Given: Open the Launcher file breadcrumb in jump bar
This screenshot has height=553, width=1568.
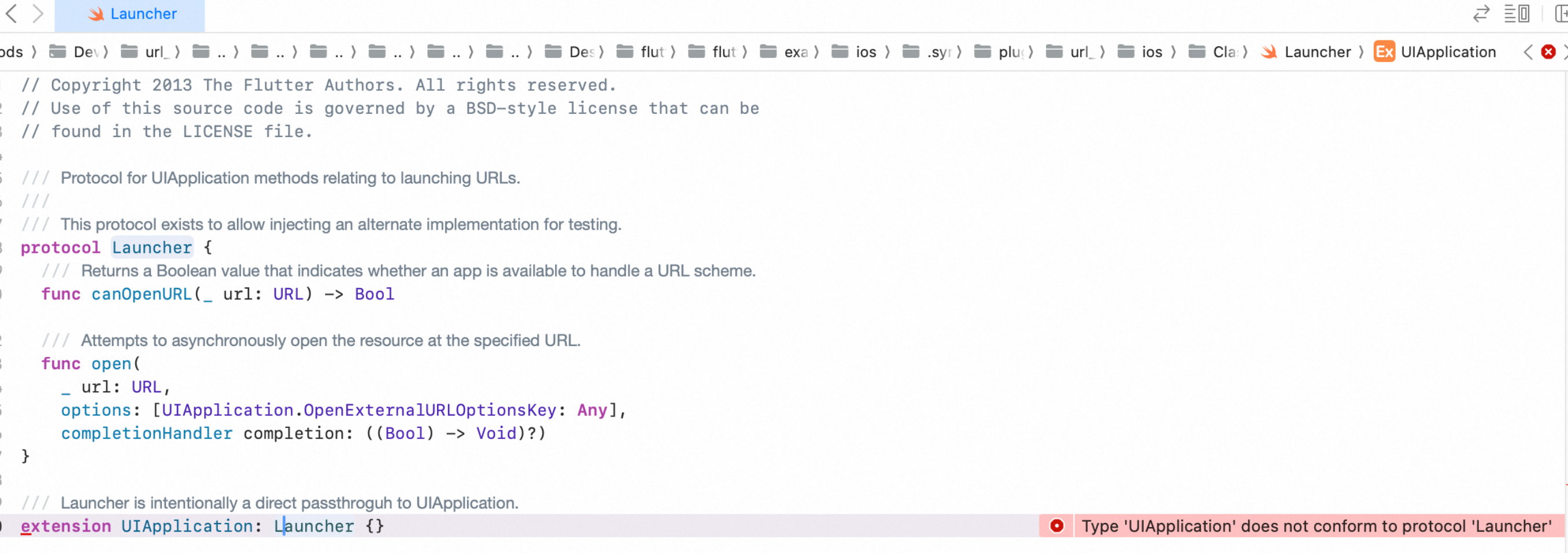Looking at the screenshot, I should pyautogui.click(x=1306, y=51).
